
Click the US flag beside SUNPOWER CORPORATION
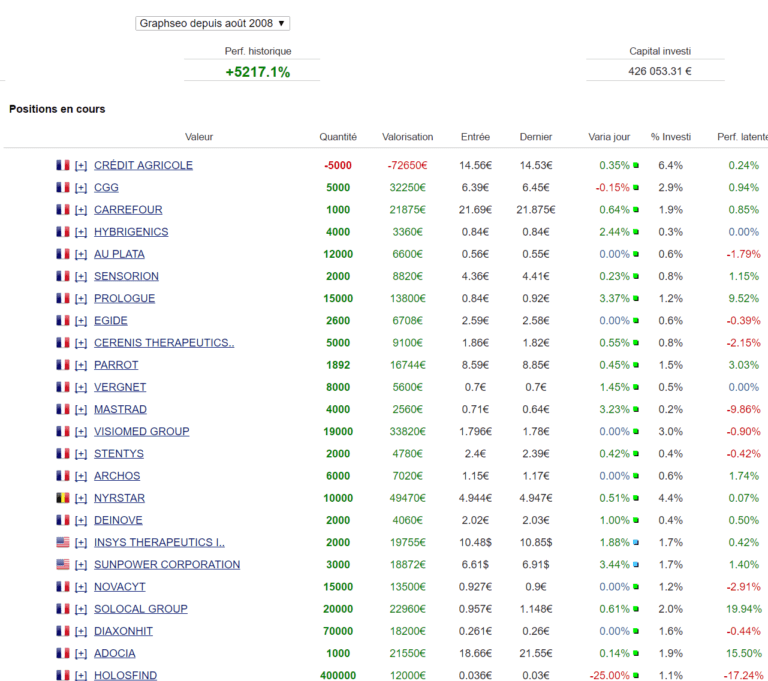(63, 565)
